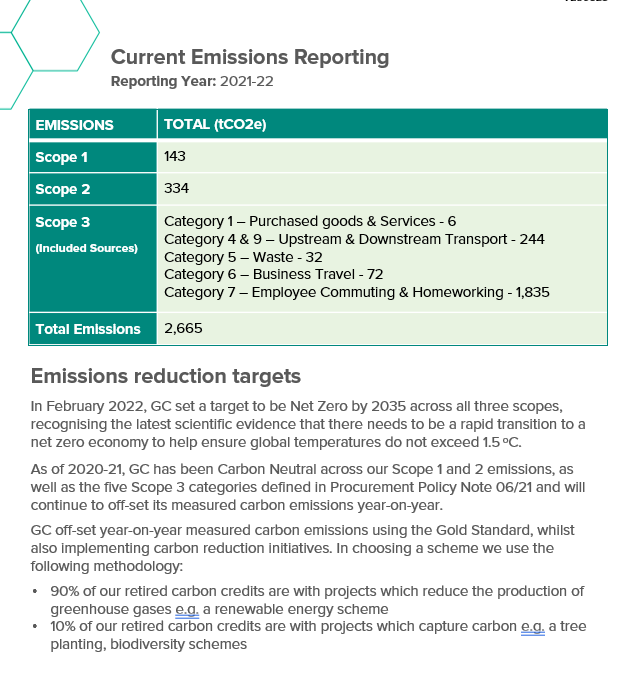Click the total value 2,665

pos(183,328)
